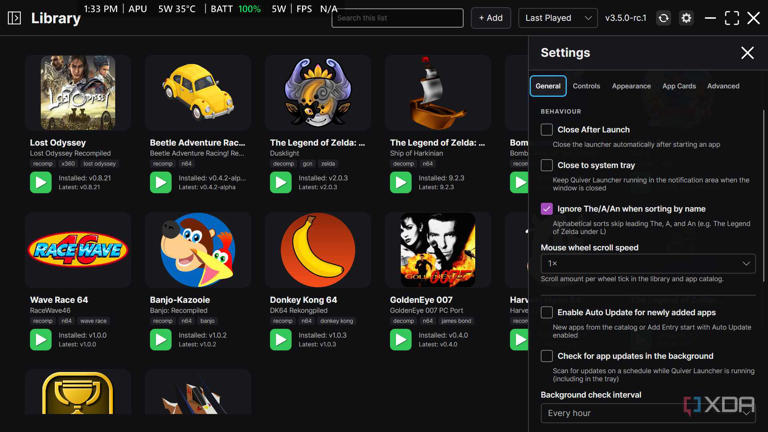Click the gcn tag on Dusklight
This screenshot has width=768, height=432.
click(307, 164)
